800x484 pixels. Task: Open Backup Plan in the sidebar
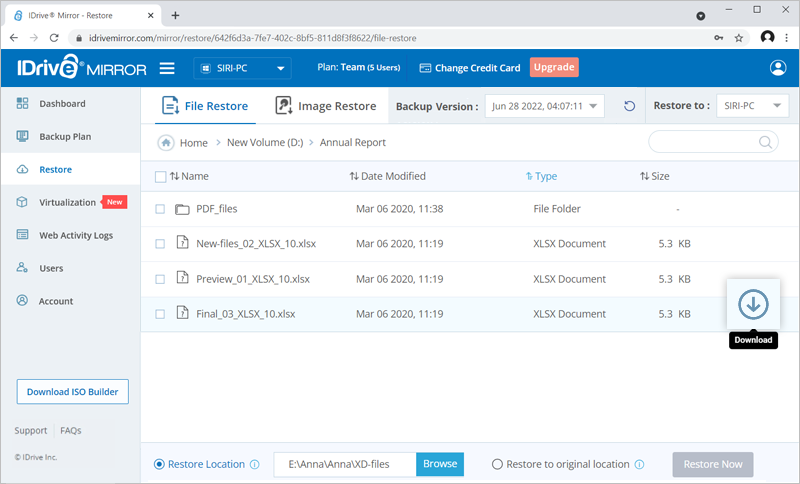[x=65, y=137]
